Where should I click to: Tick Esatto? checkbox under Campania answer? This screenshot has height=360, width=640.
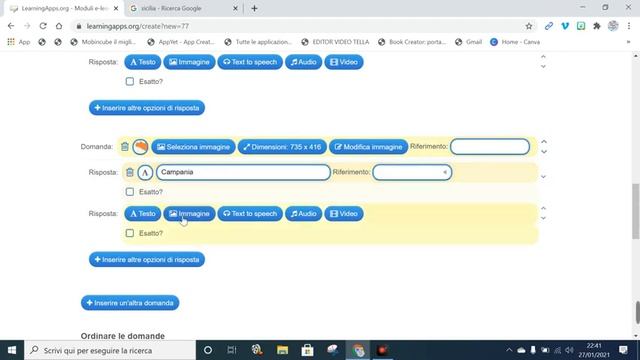coord(130,192)
